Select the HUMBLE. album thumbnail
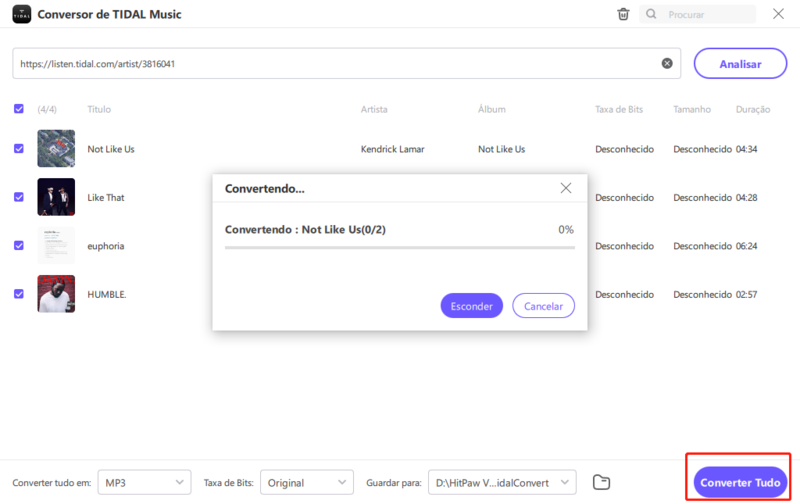Viewport: 800px width, 504px height. tap(56, 294)
